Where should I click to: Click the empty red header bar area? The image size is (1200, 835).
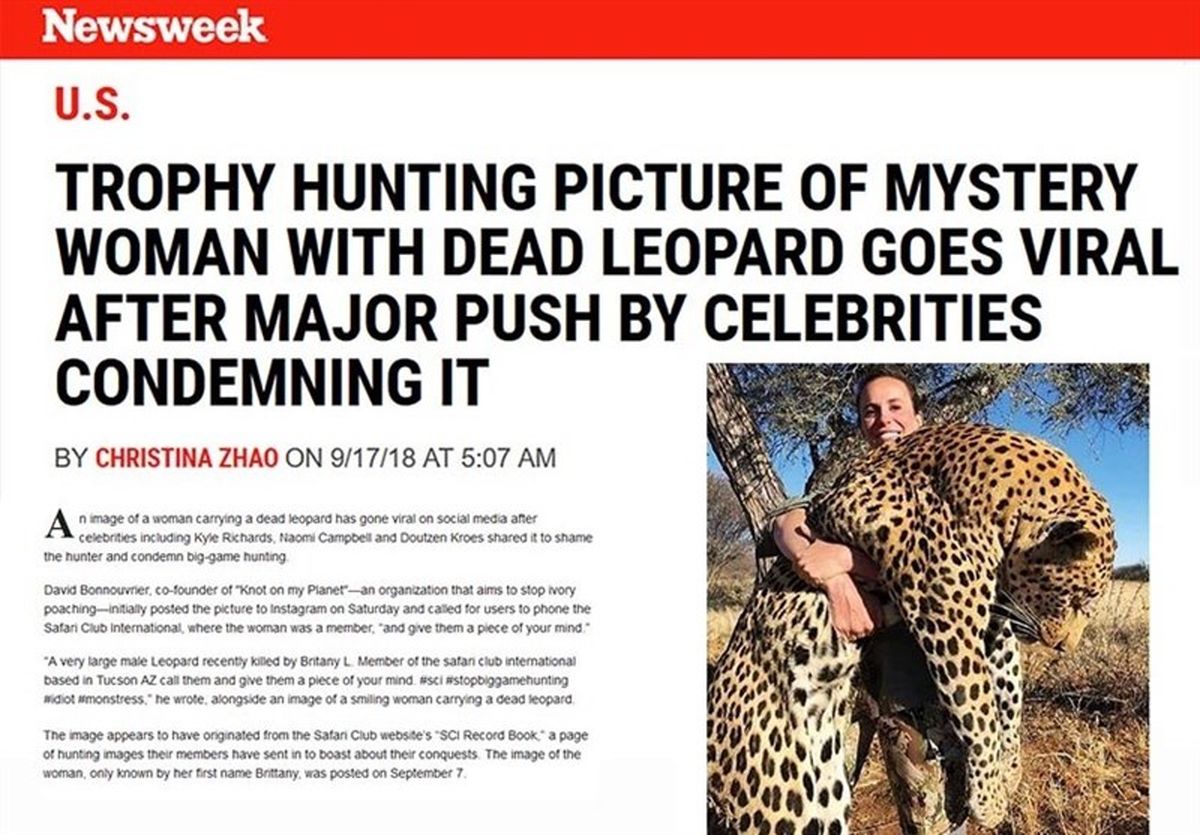coord(730,28)
